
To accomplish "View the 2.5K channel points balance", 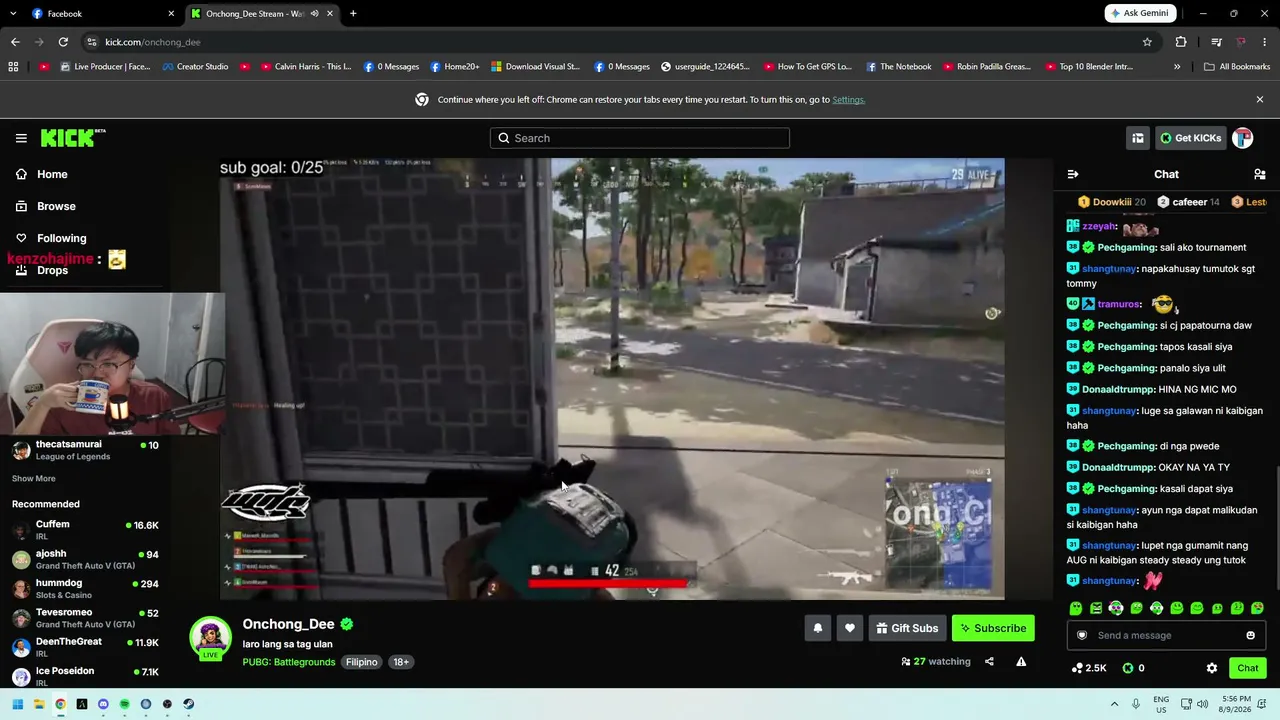I will coord(1089,668).
